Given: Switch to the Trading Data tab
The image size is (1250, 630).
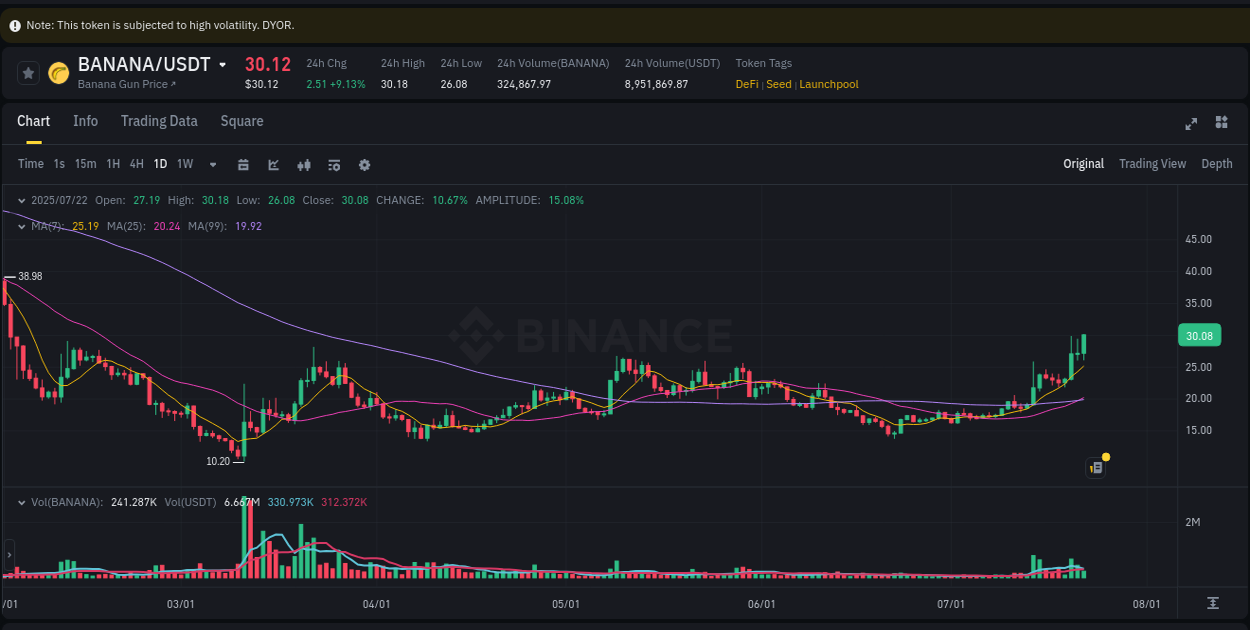Looking at the screenshot, I should click(x=159, y=120).
